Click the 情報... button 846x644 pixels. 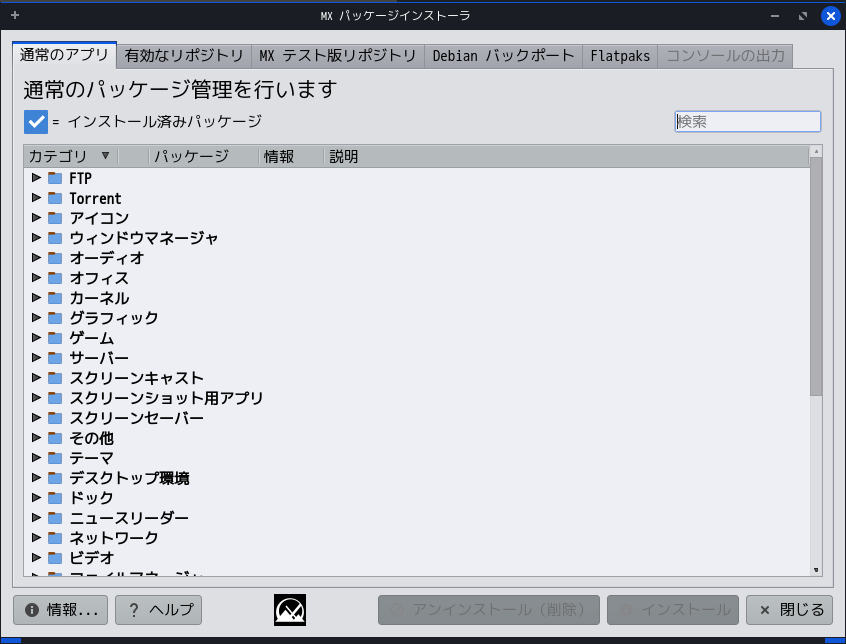[x=60, y=610]
